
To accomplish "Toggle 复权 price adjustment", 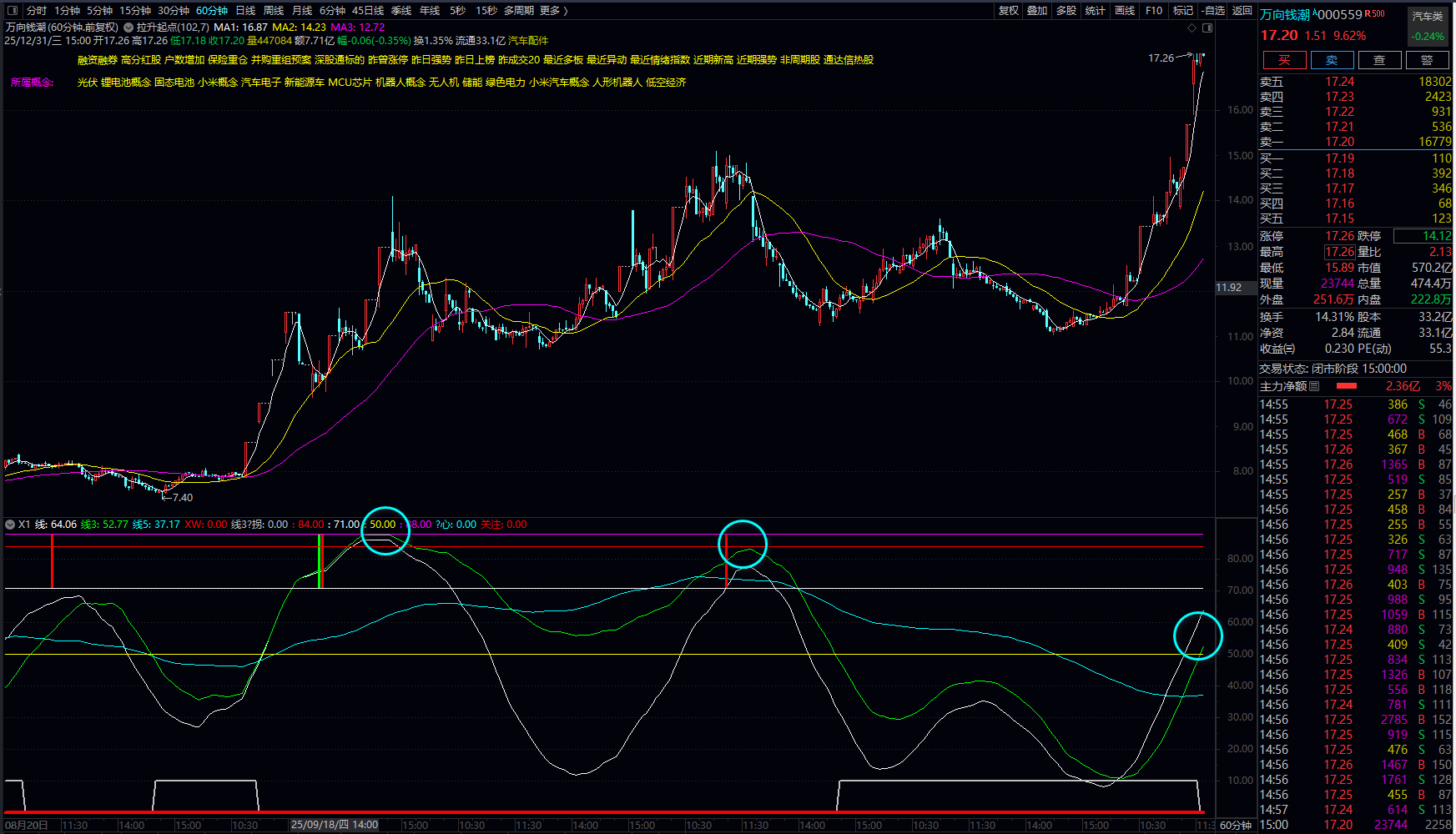I will click(1008, 11).
